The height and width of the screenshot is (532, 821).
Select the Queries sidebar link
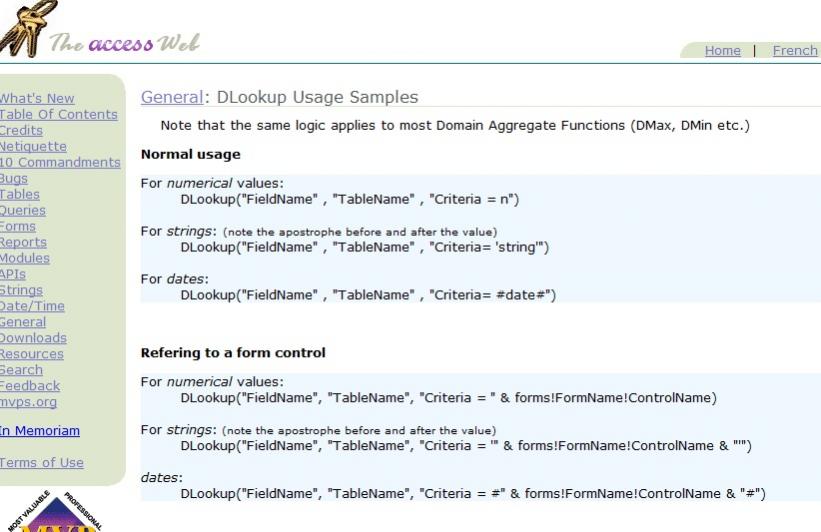point(23,210)
